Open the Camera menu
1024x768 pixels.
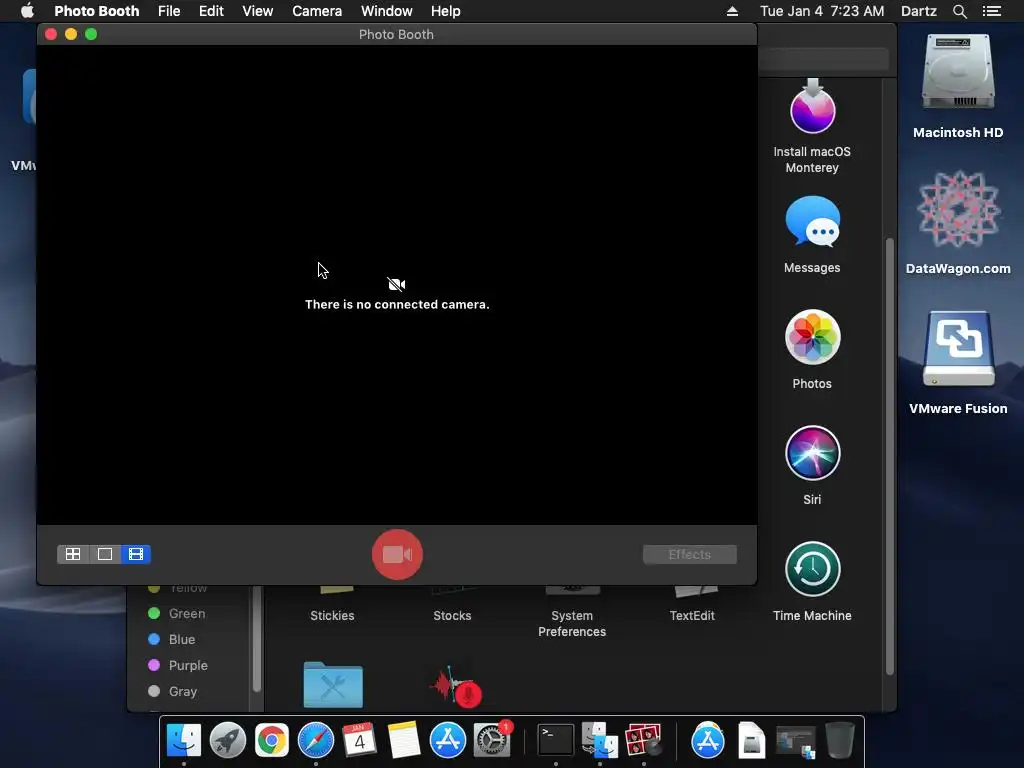[317, 11]
